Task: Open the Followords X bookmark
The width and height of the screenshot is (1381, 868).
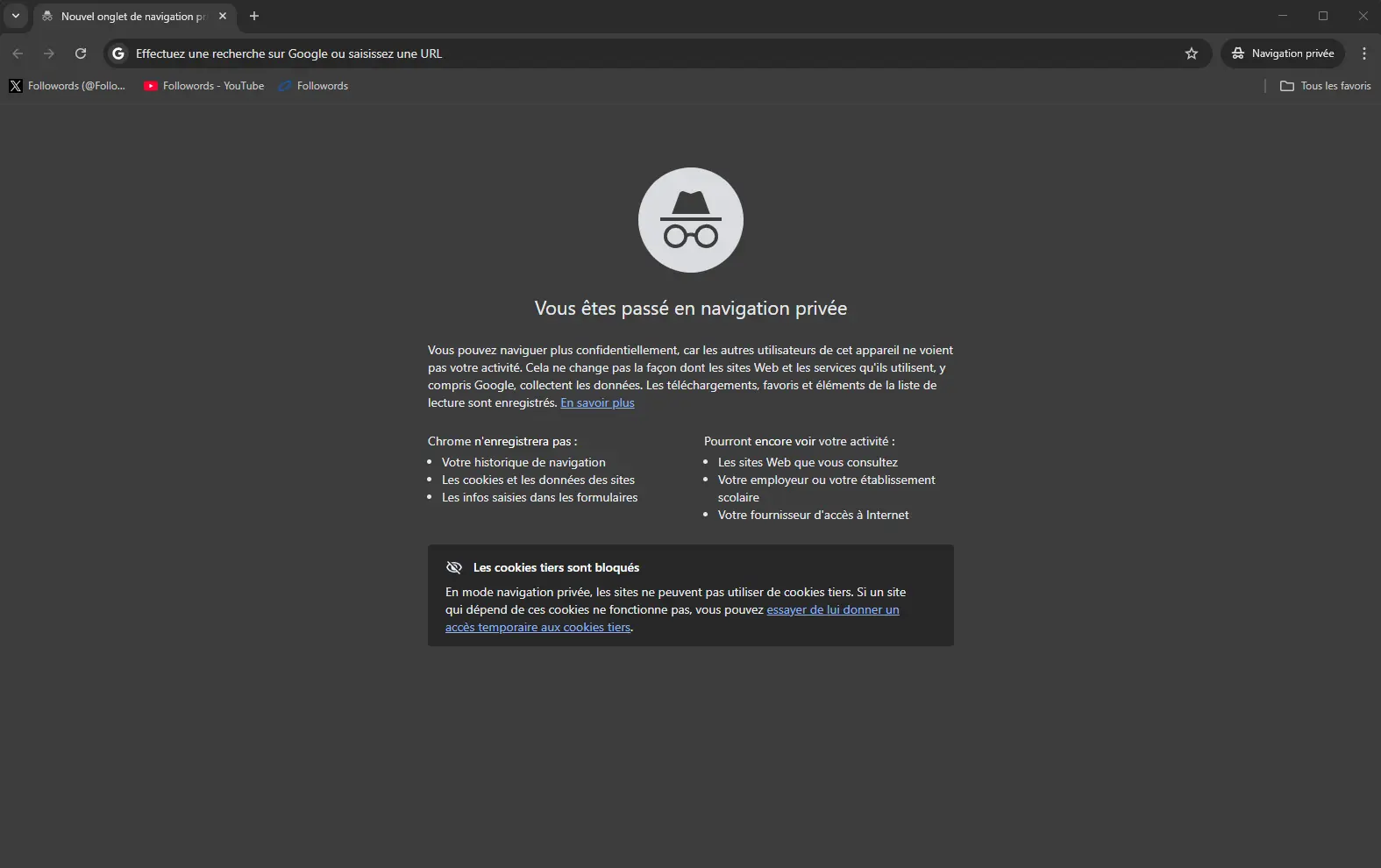Action: tap(68, 86)
